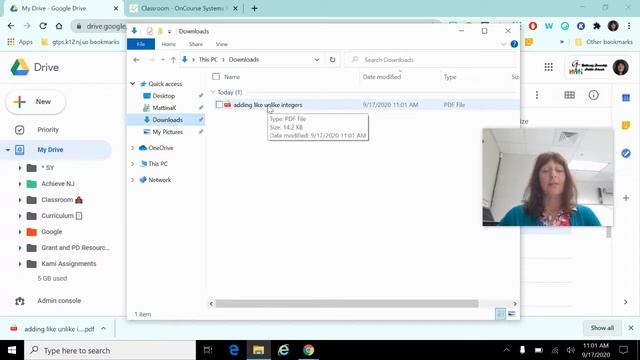Image resolution: width=640 pixels, height=360 pixels.
Task: Click the Drive logo
Action: pos(35,67)
